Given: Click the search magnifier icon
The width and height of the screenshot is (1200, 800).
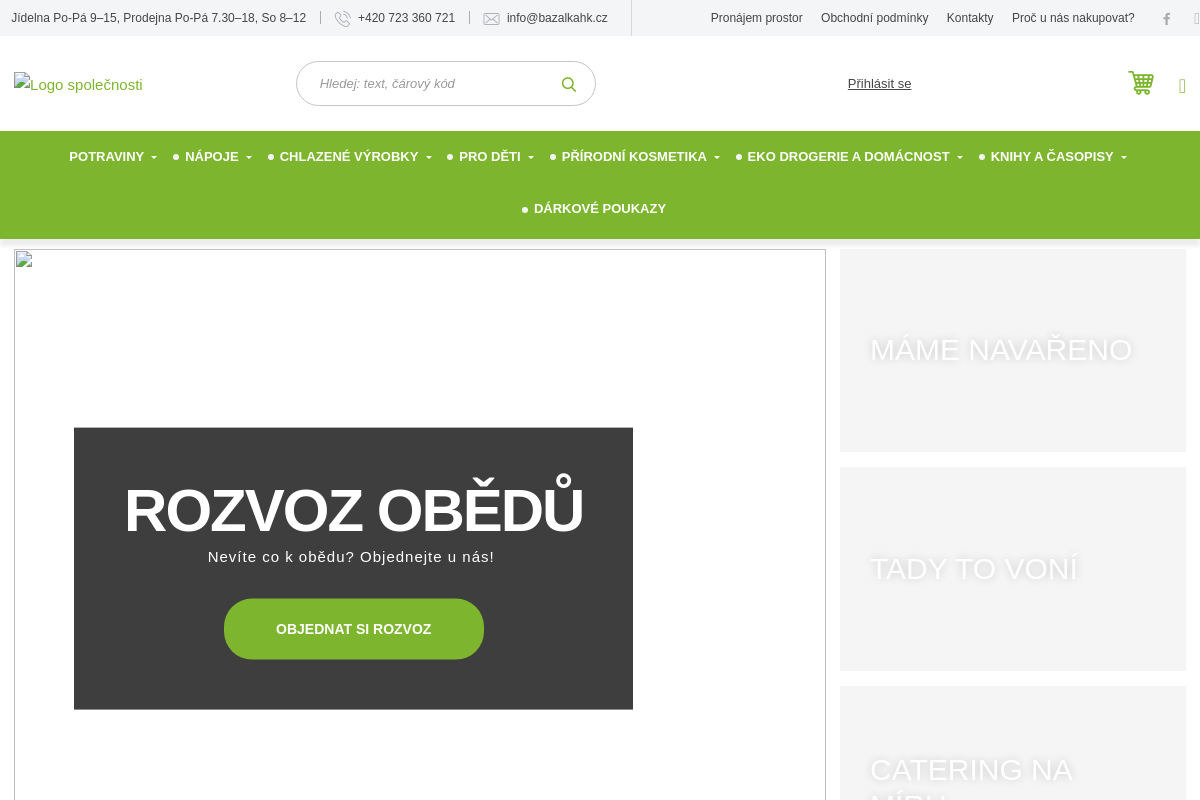Looking at the screenshot, I should point(569,84).
